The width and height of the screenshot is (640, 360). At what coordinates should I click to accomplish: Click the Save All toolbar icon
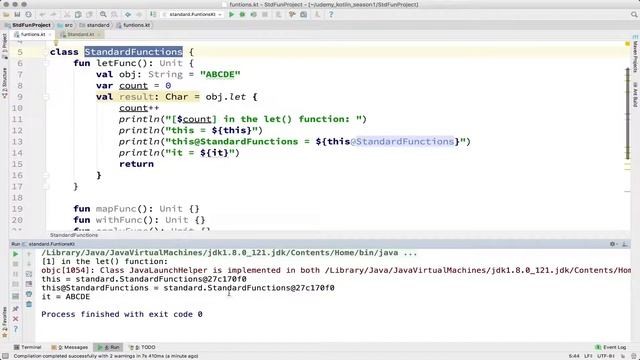tap(17, 14)
